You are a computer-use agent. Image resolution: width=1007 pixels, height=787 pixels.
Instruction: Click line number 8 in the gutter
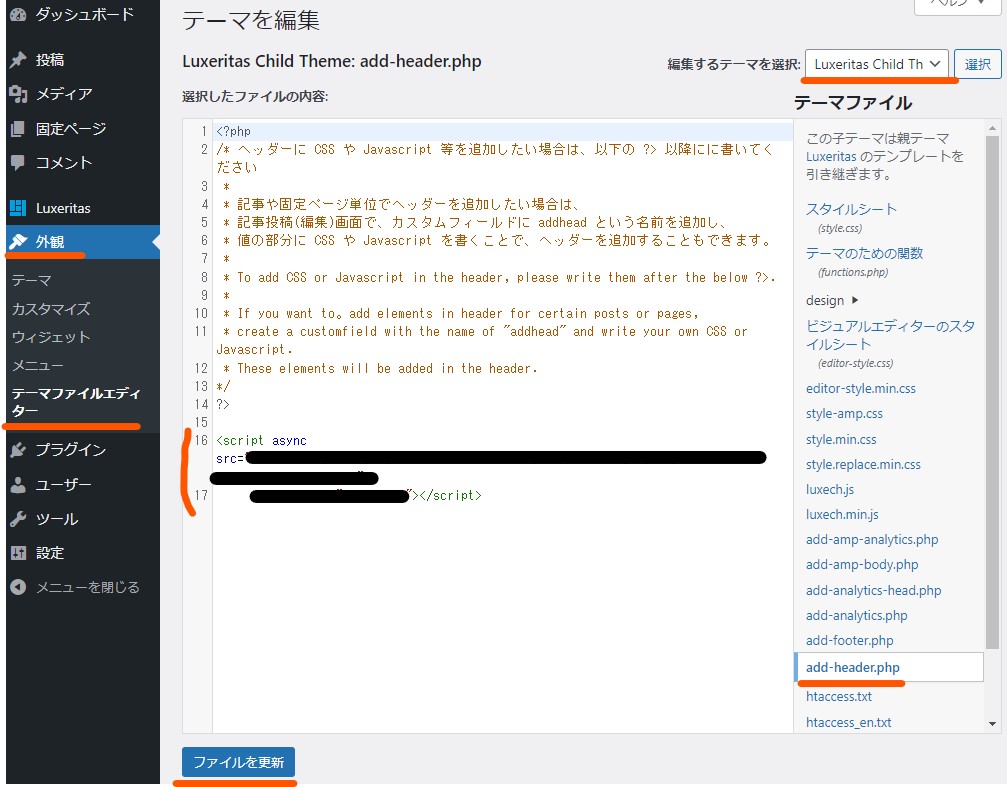[x=204, y=277]
